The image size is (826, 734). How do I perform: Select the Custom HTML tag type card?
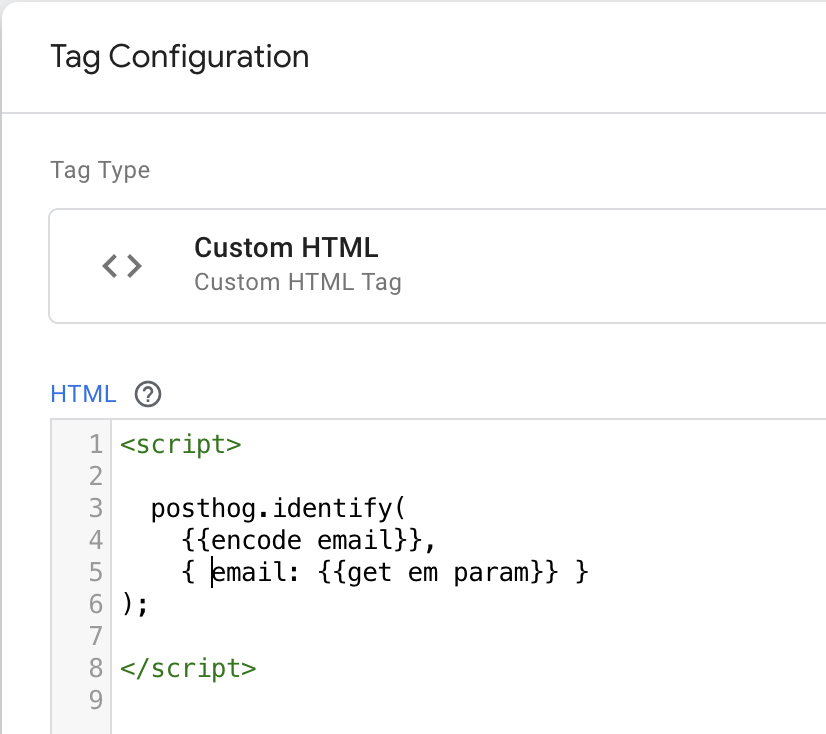coord(437,266)
